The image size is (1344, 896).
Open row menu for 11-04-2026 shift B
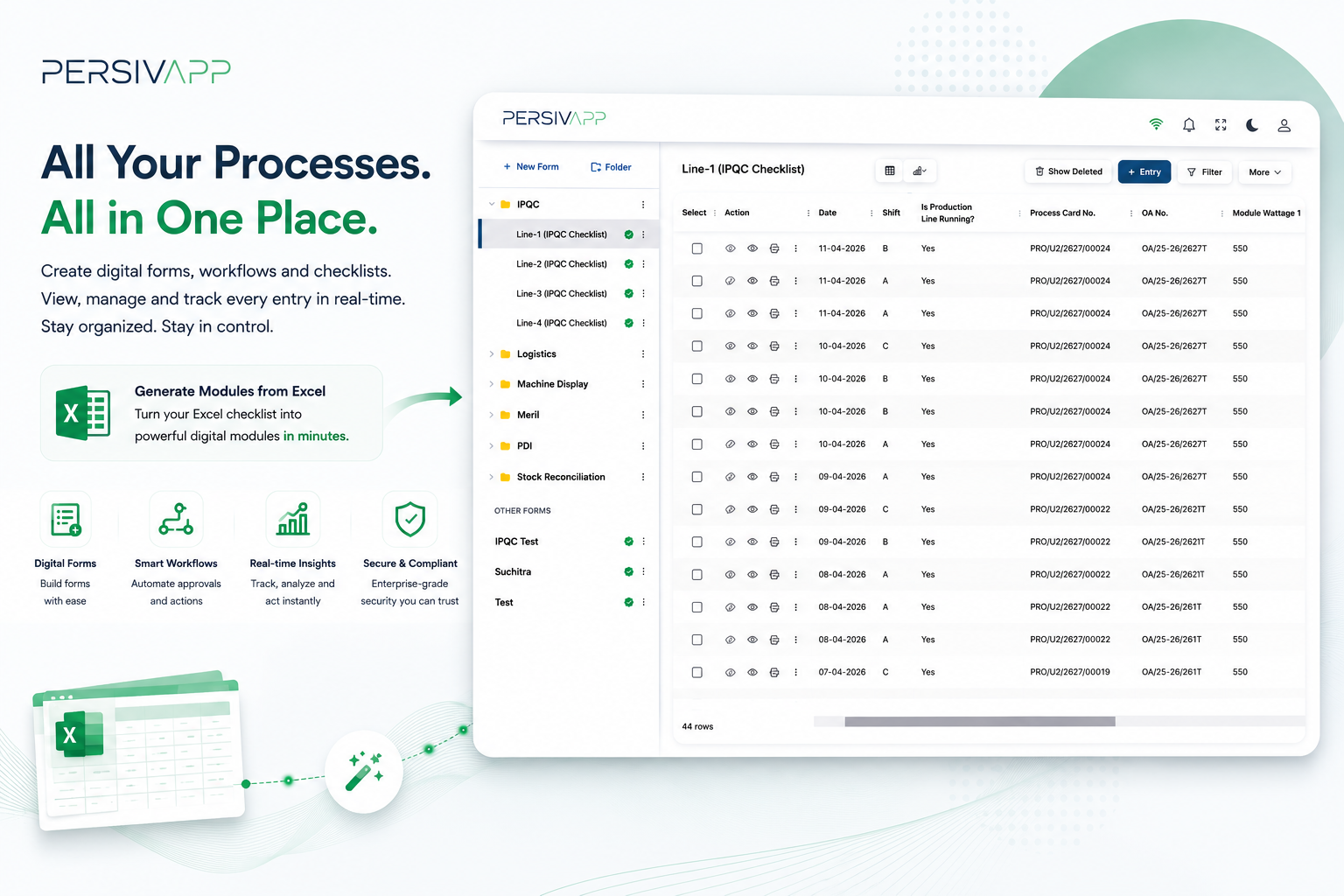(795, 248)
